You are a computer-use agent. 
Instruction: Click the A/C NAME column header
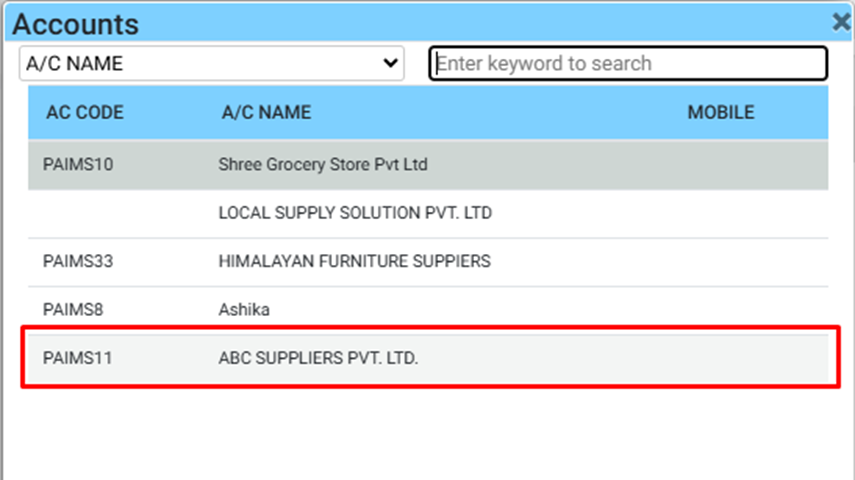[x=266, y=112]
